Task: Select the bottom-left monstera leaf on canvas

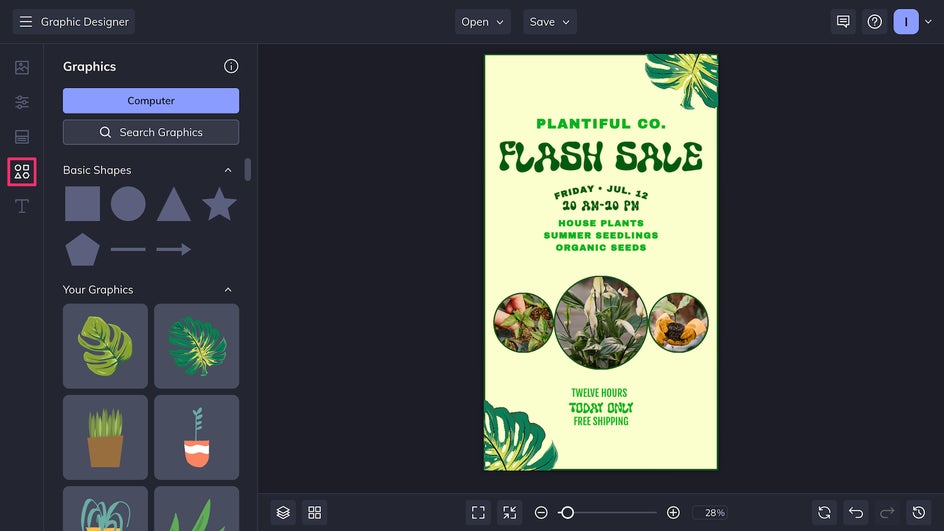Action: tap(519, 436)
